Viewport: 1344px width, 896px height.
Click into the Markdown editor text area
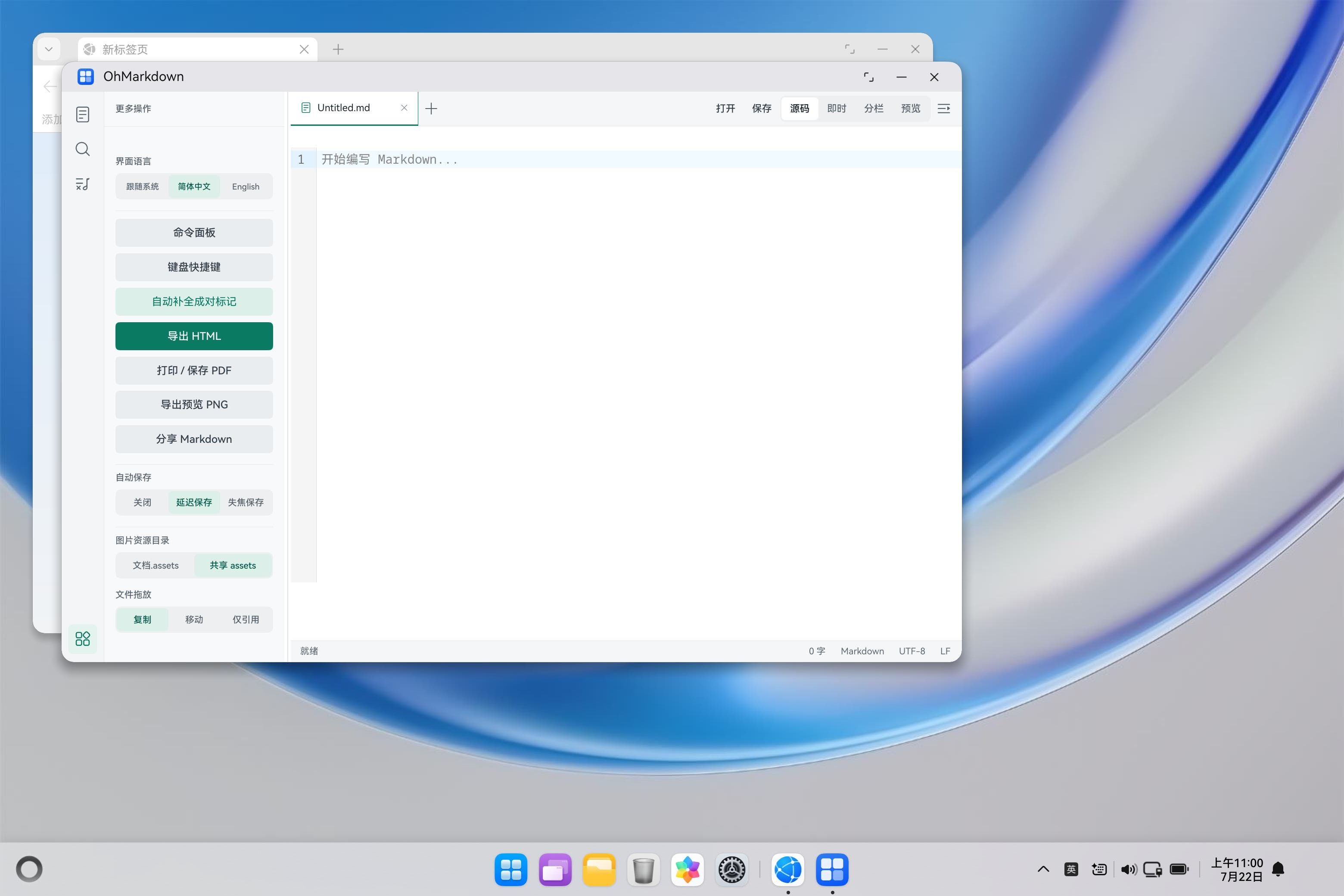click(x=638, y=366)
